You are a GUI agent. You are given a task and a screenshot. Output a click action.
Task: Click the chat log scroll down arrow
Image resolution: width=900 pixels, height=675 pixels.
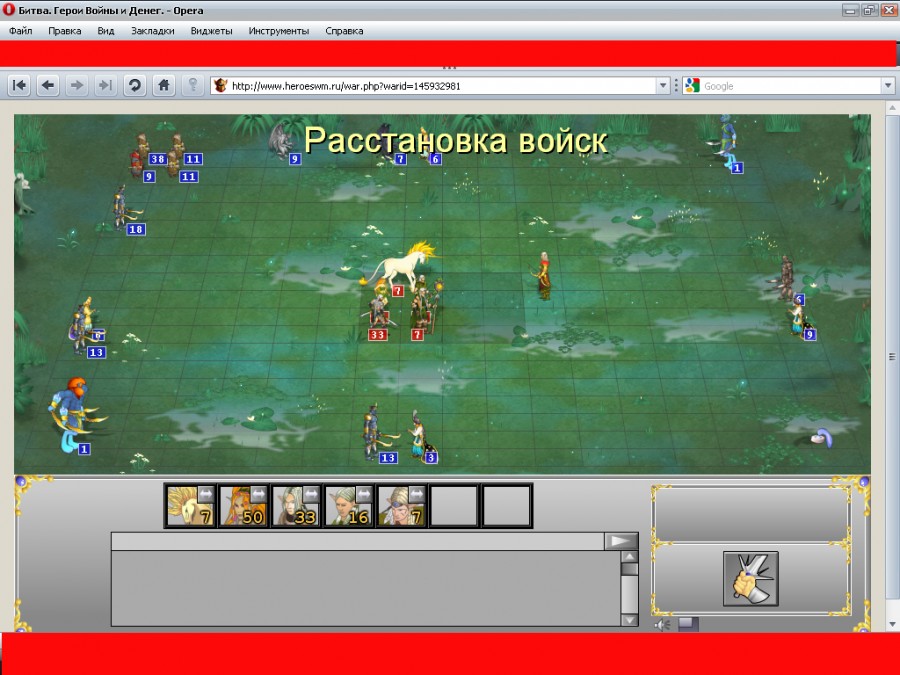(x=630, y=620)
